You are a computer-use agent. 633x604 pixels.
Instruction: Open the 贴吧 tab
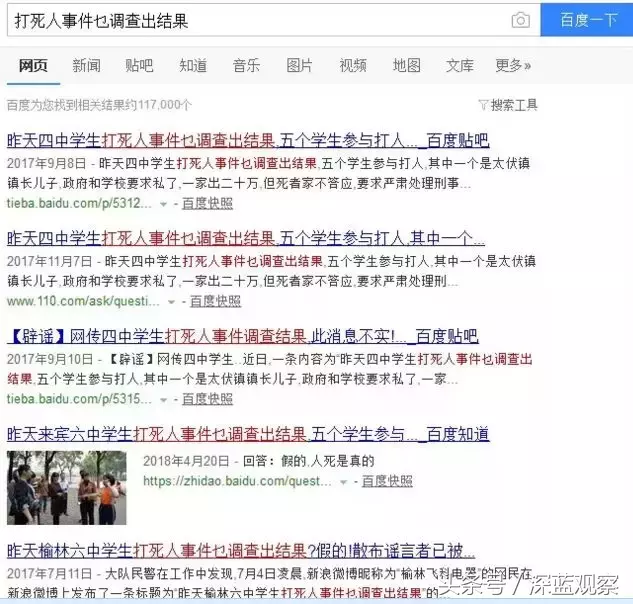(139, 65)
